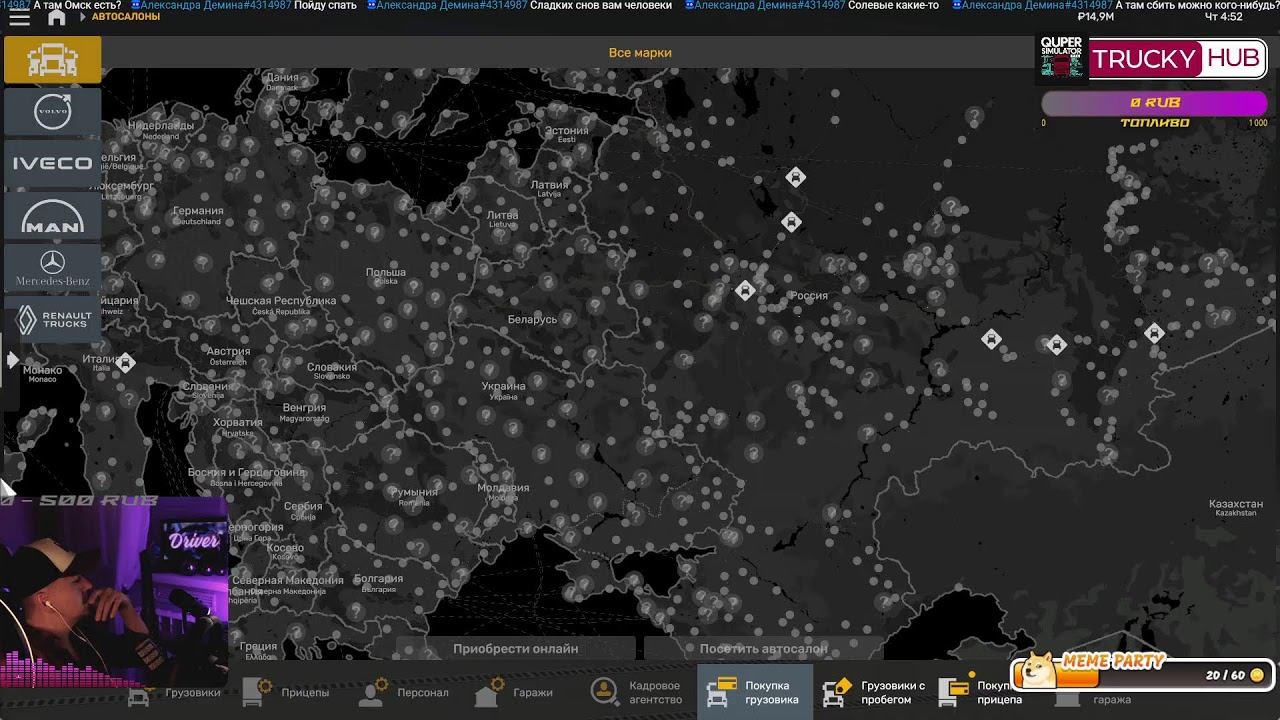This screenshot has width=1280, height=720.
Task: Click the Польша label on the map
Action: (386, 272)
